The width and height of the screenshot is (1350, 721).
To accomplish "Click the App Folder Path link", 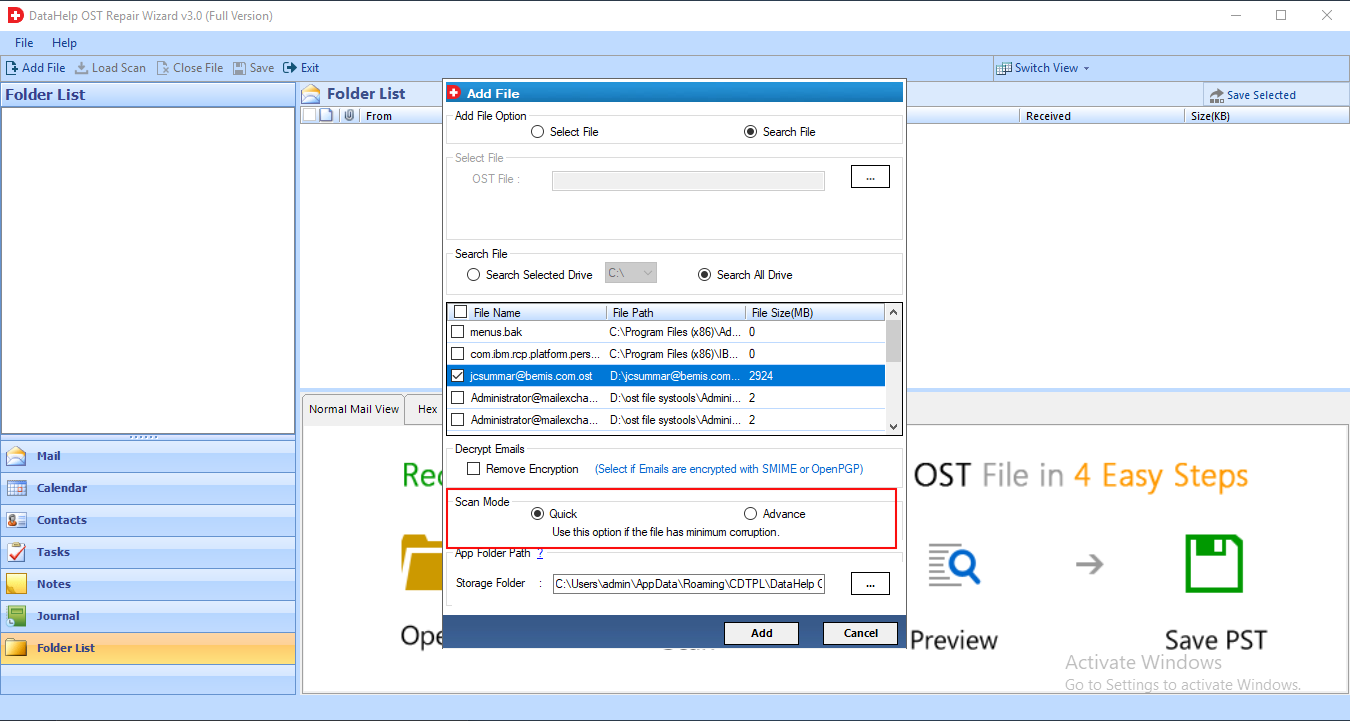I will coord(539,552).
